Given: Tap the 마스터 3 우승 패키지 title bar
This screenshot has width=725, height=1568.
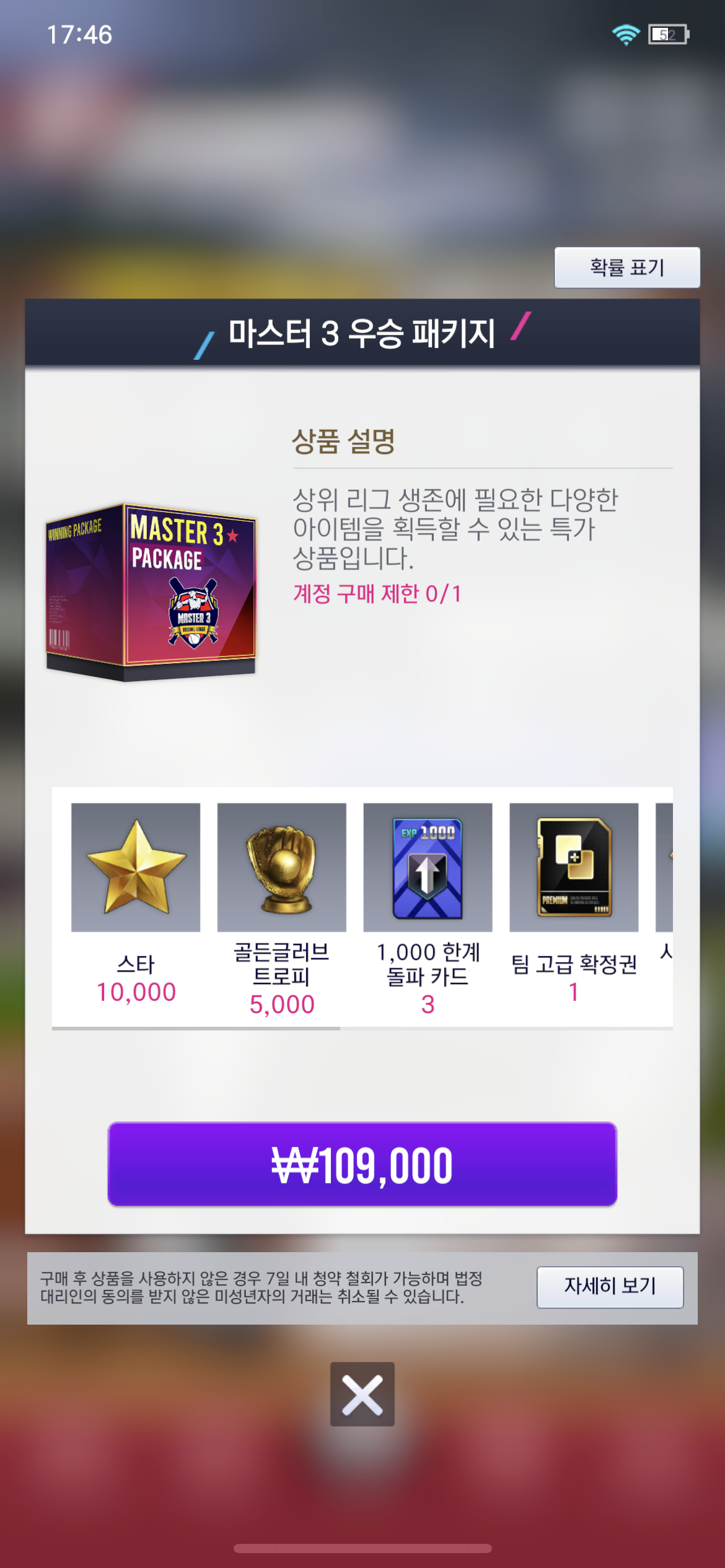Looking at the screenshot, I should (362, 333).
